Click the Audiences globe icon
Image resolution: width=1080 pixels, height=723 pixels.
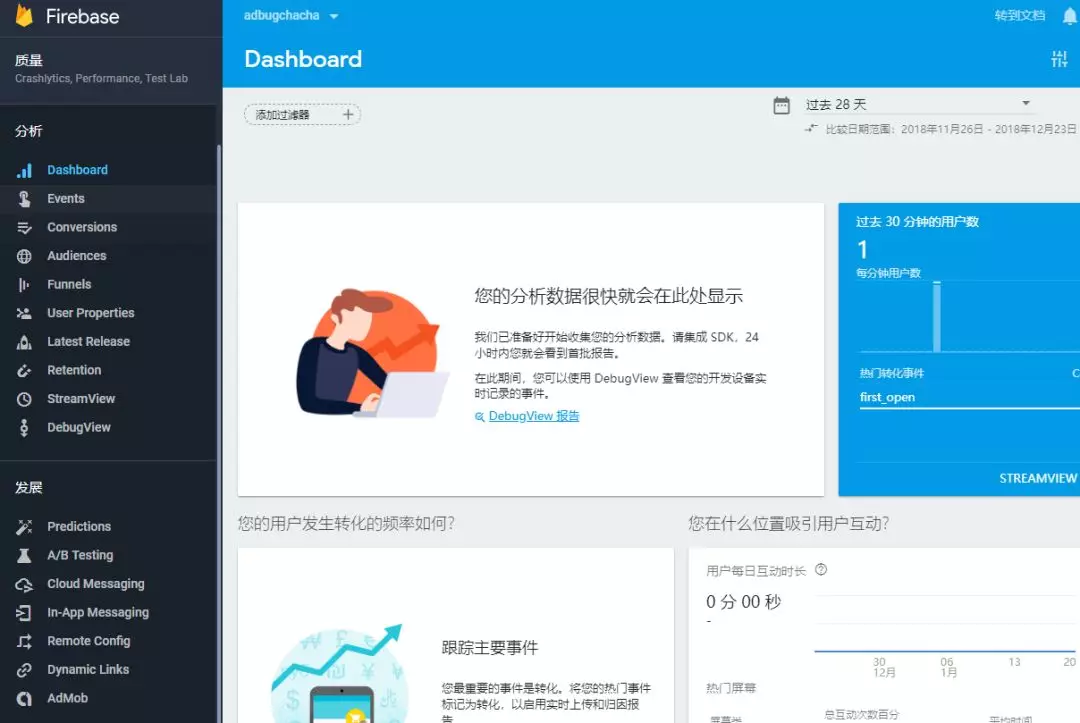(25, 256)
